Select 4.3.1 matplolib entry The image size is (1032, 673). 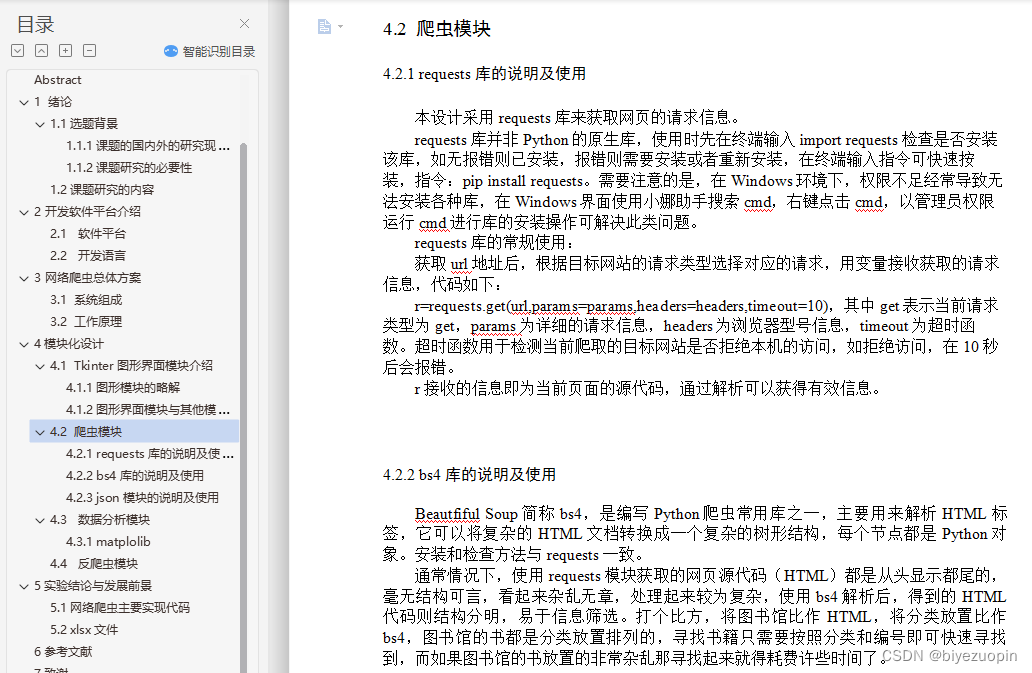tap(108, 542)
